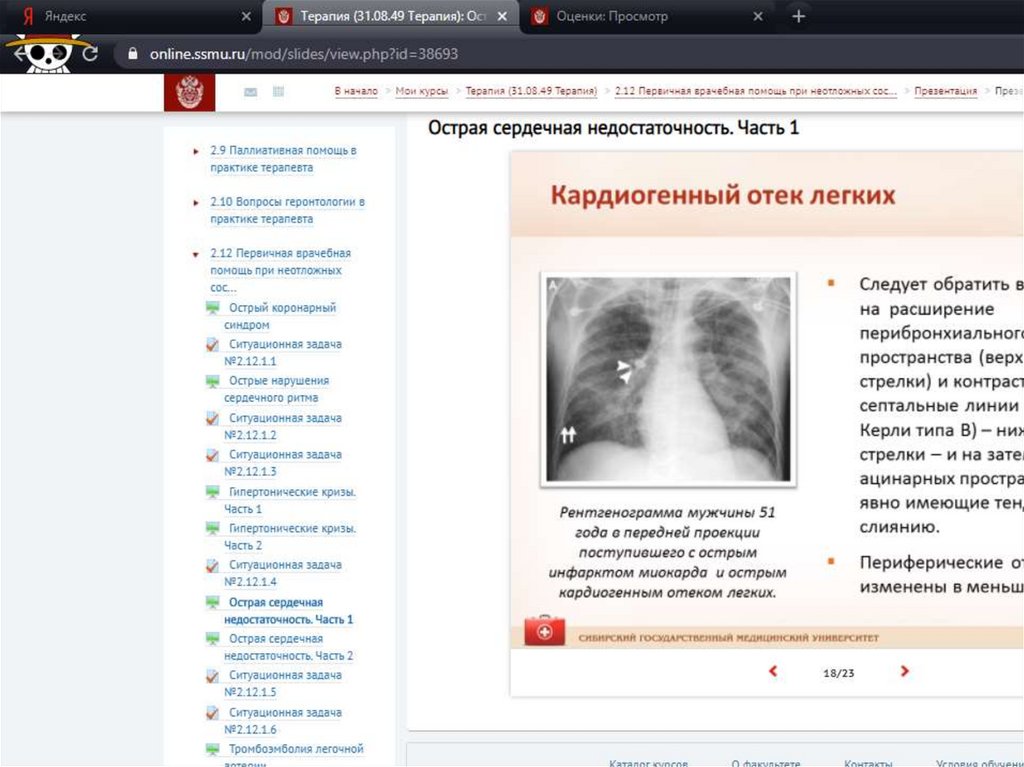Click presentation icon beside Острый коронарный синдром
This screenshot has width=1024, height=767.
tap(212, 308)
